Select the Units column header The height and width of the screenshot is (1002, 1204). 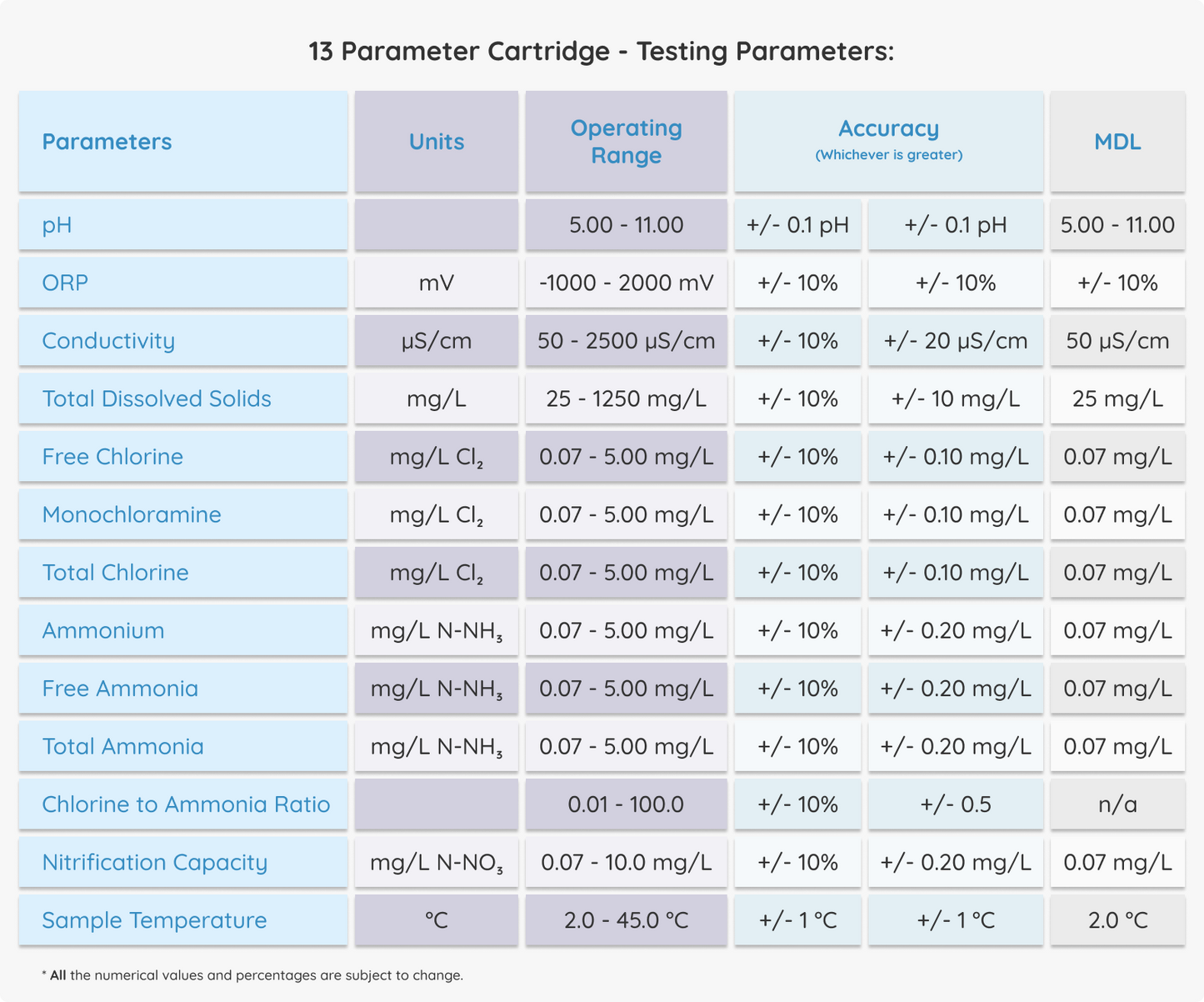click(x=436, y=142)
